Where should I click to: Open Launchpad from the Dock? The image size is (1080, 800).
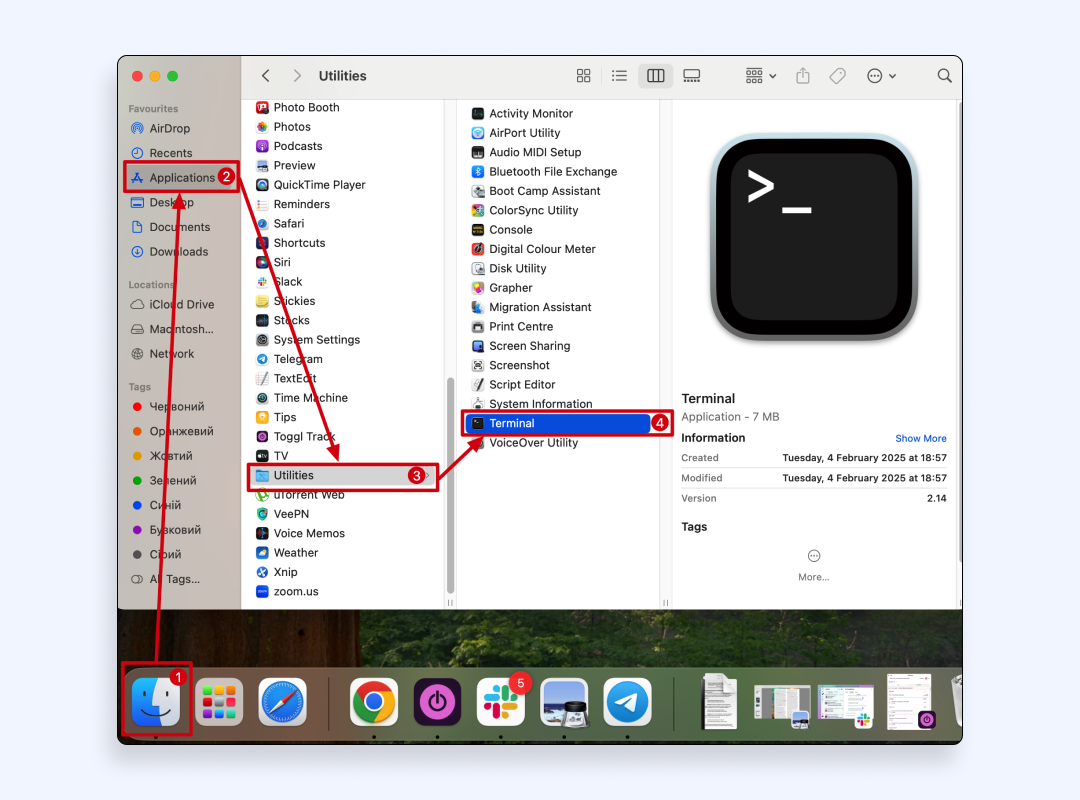point(219,702)
